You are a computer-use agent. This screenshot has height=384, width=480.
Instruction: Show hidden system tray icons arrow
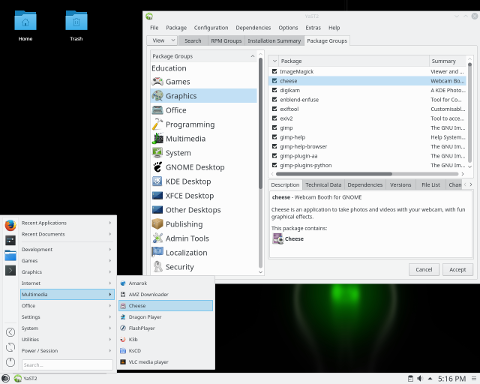click(430, 378)
